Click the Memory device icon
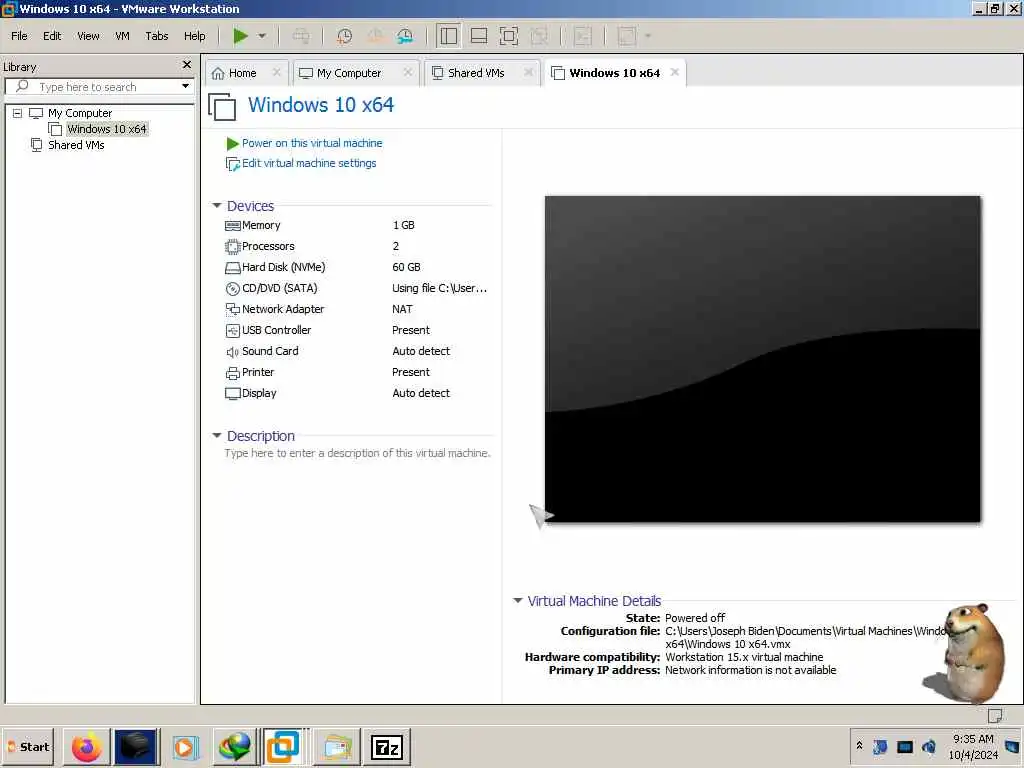This screenshot has width=1024, height=768. tap(232, 226)
